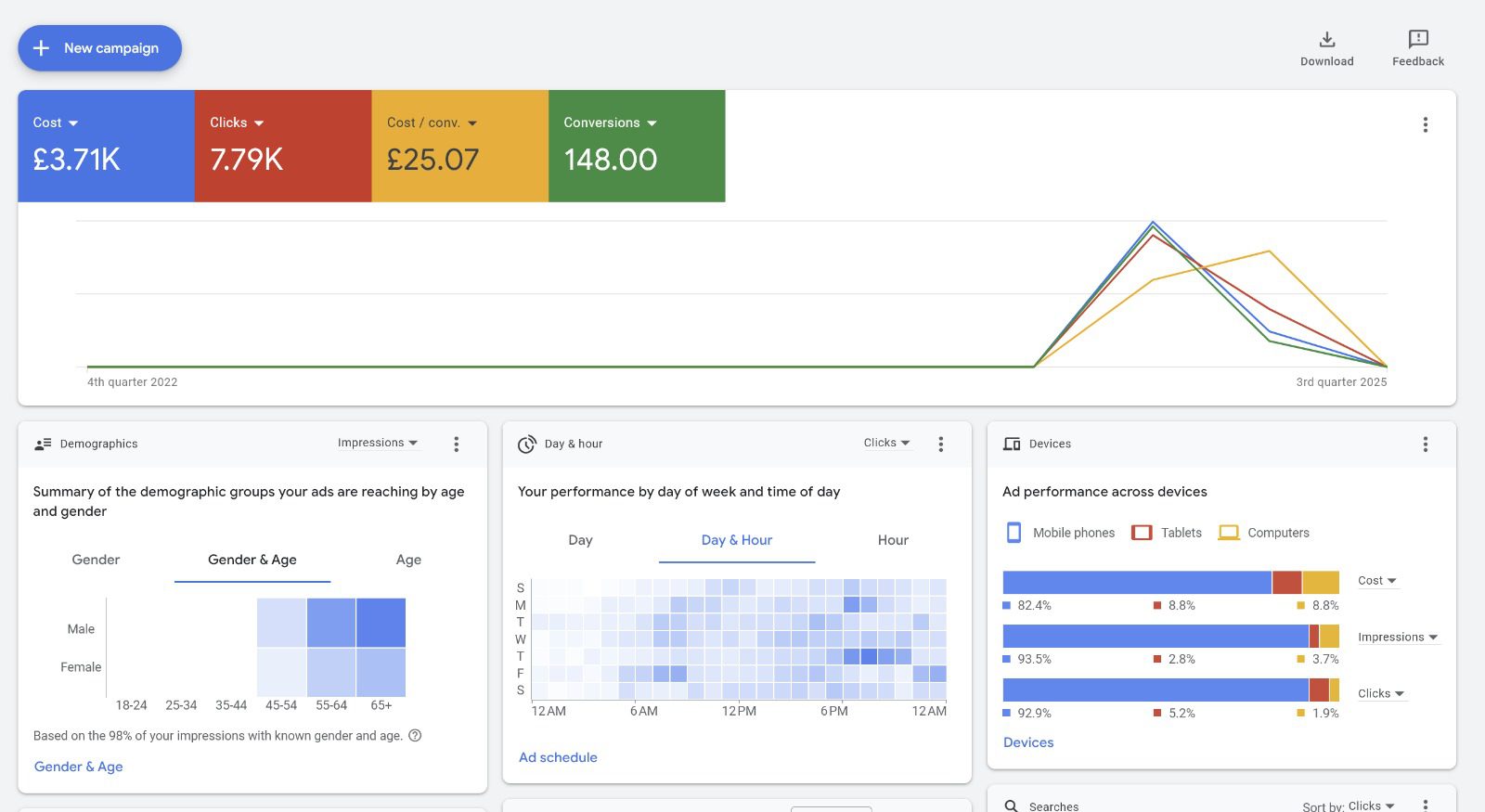Click the Conversions metric tile
The image size is (1485, 812).
coord(637,146)
